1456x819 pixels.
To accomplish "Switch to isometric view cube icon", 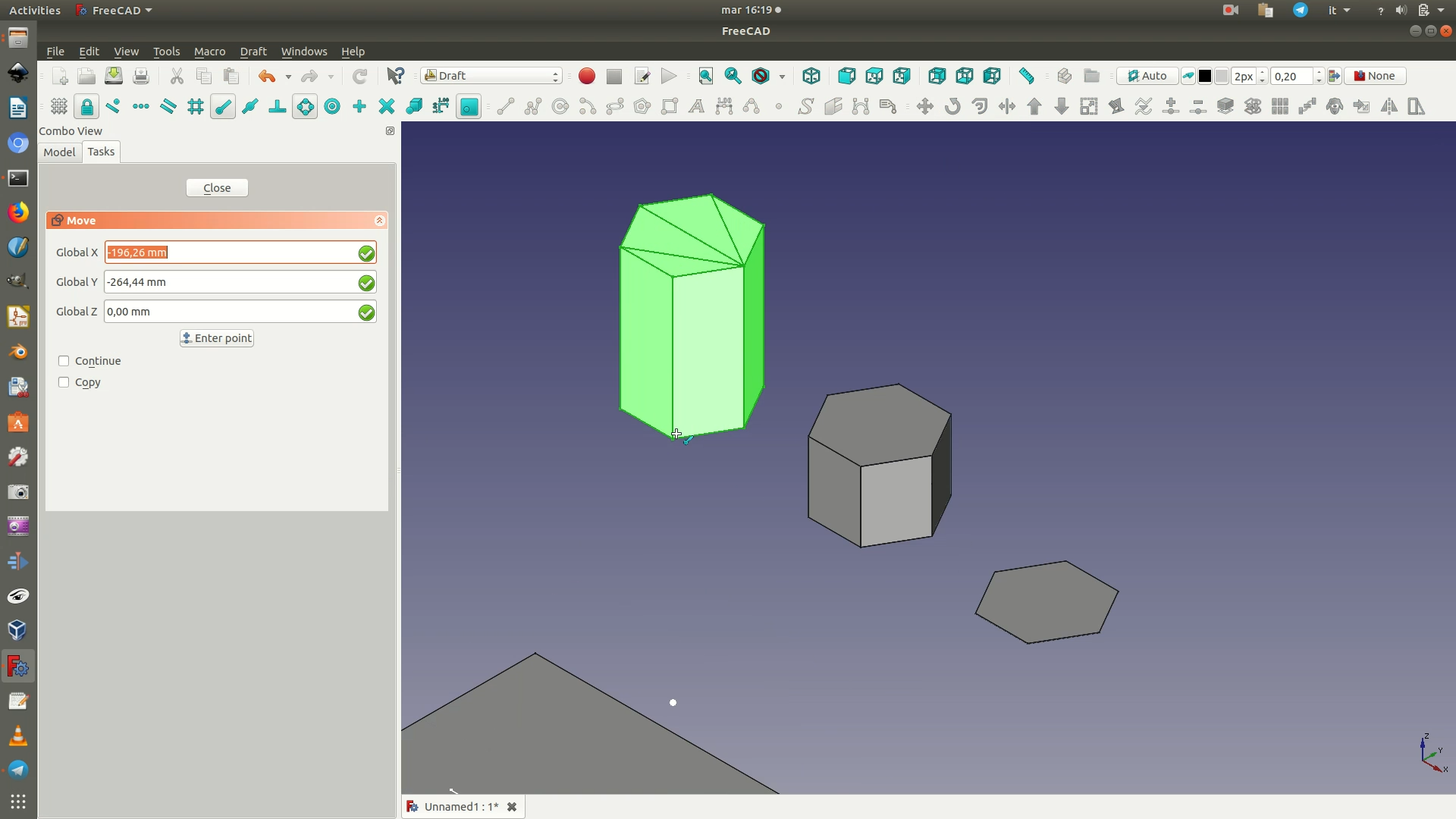I will [x=811, y=76].
